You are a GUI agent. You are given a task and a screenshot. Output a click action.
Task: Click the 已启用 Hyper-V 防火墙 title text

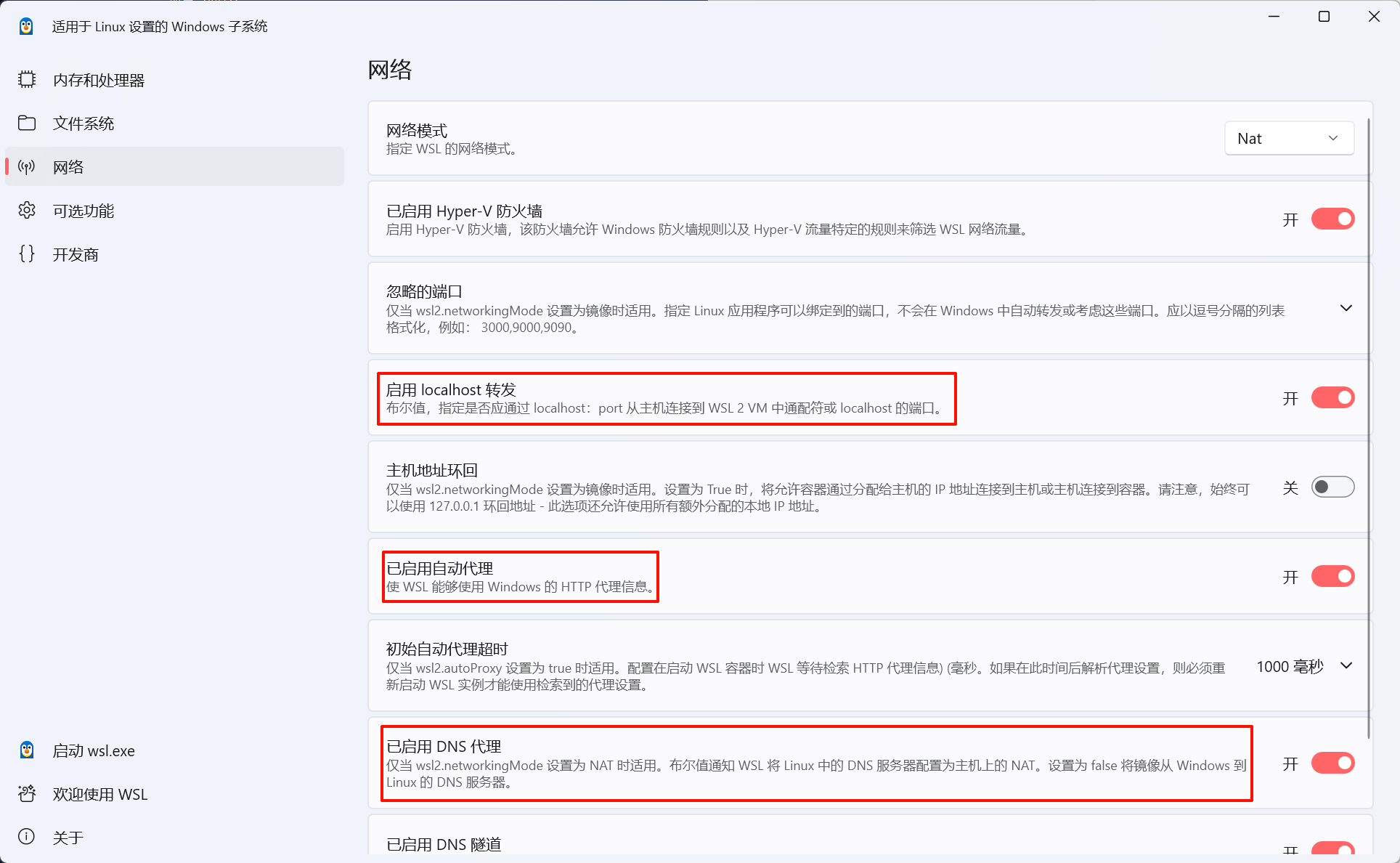click(x=464, y=211)
